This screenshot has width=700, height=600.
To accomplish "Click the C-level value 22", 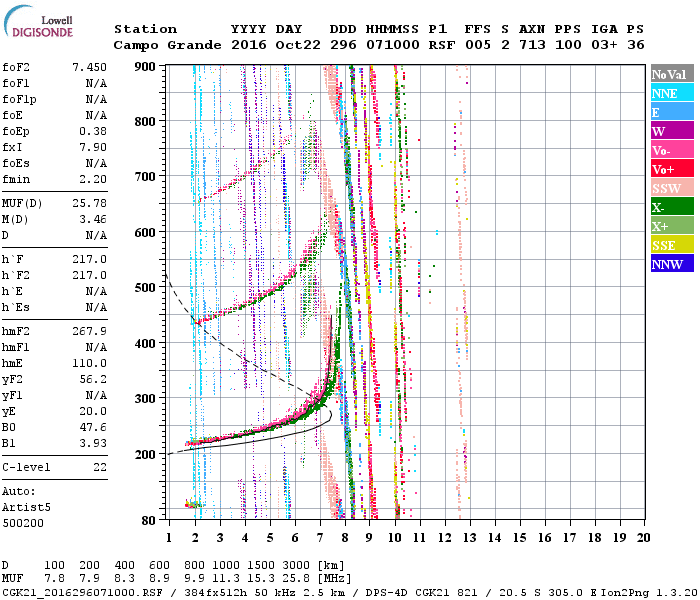I will click(100, 467).
